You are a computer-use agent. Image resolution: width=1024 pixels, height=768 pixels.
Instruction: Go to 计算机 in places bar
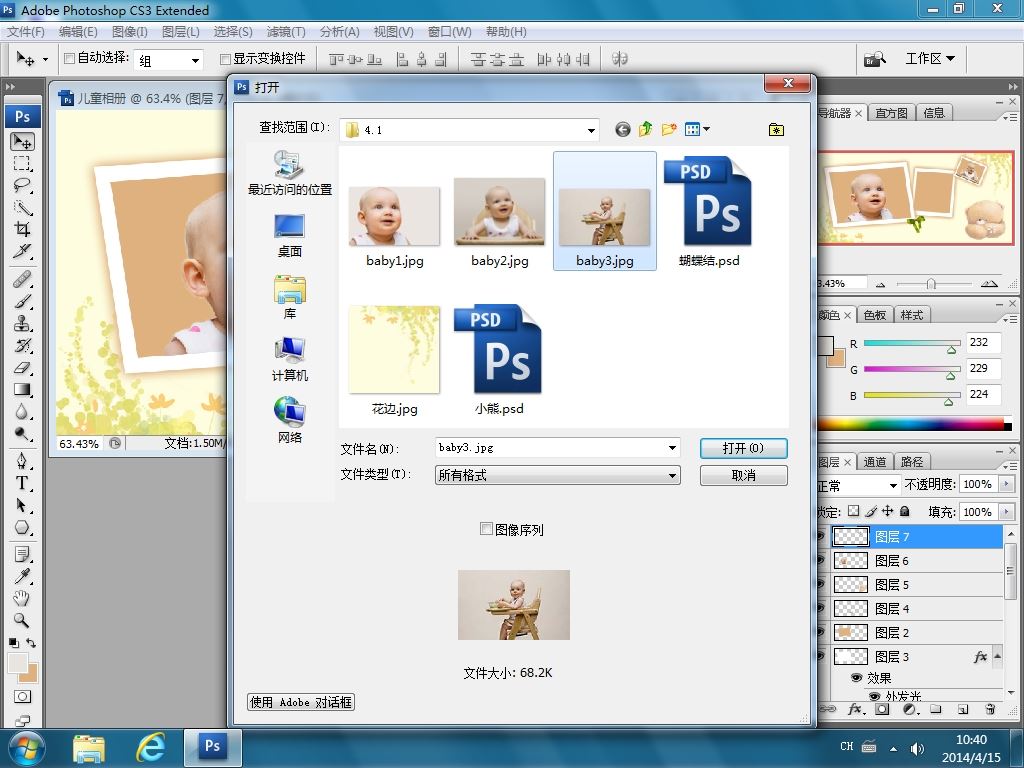tap(289, 359)
